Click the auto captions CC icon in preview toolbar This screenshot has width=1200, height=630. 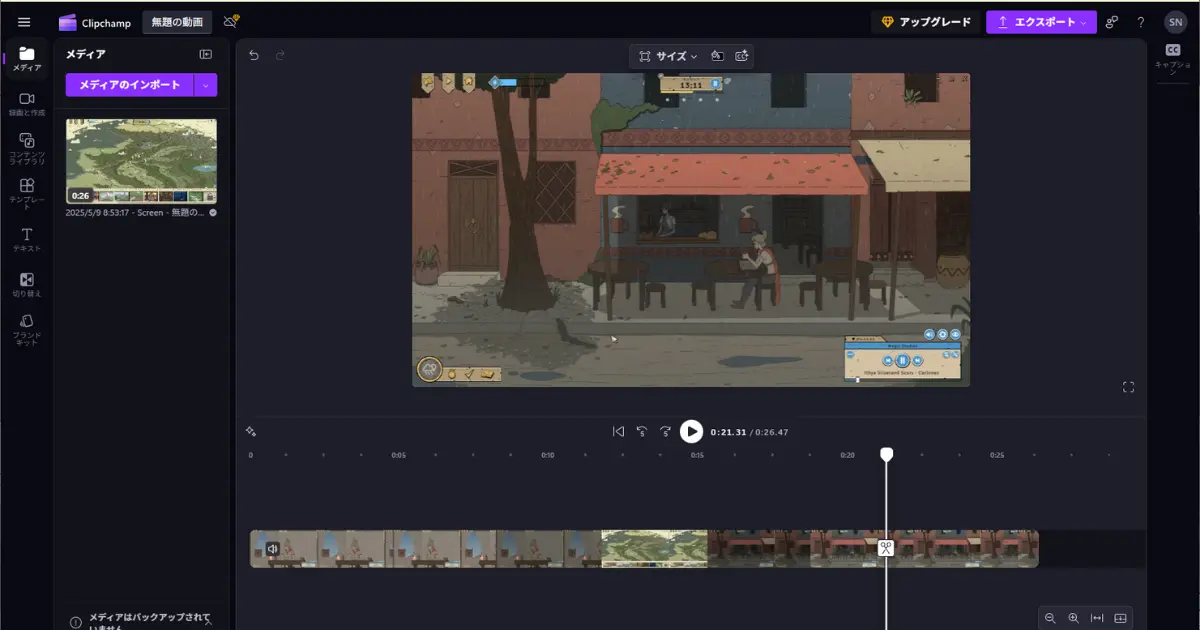pos(741,56)
